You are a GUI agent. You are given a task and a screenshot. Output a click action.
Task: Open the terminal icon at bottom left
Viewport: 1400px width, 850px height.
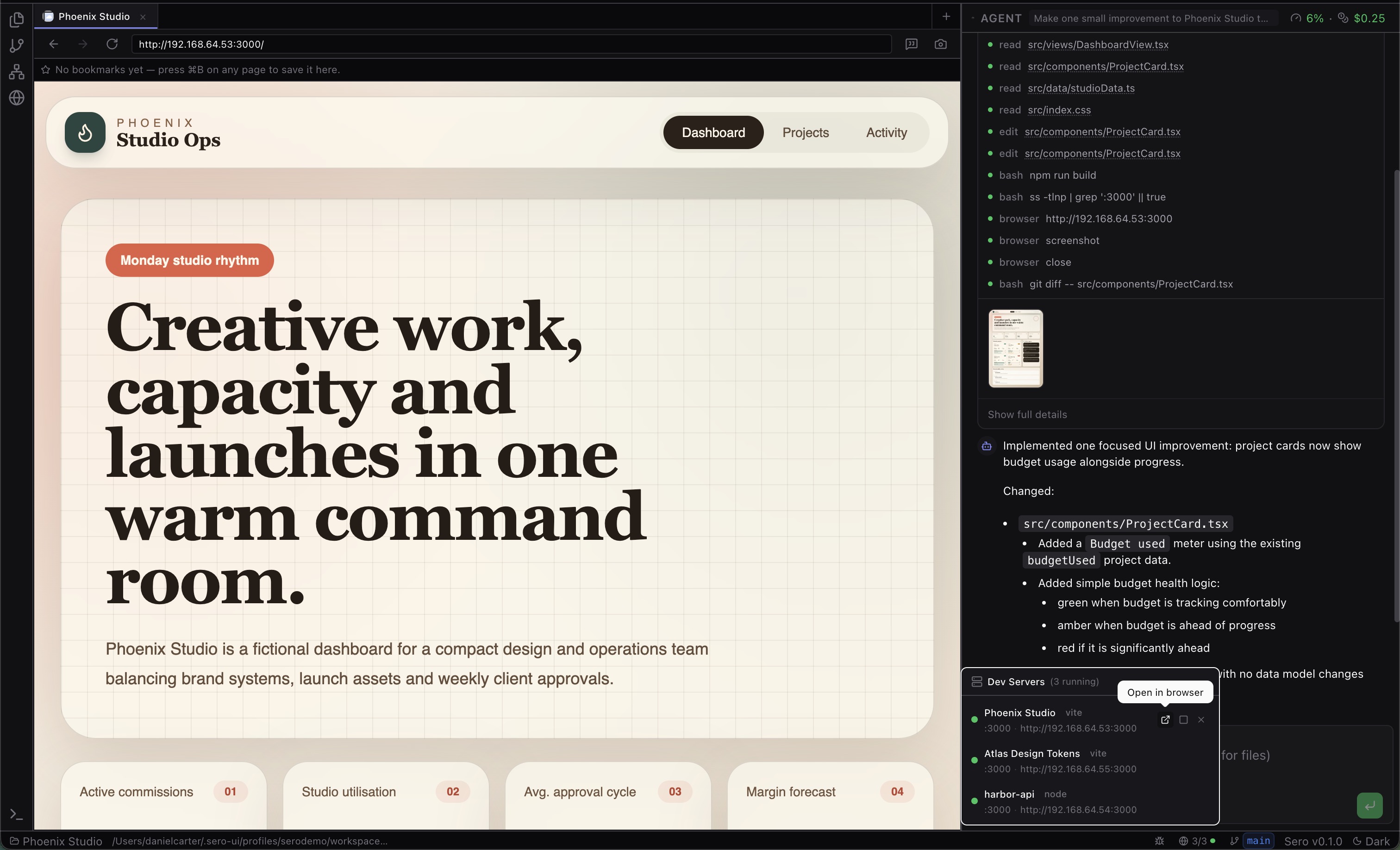click(15, 815)
